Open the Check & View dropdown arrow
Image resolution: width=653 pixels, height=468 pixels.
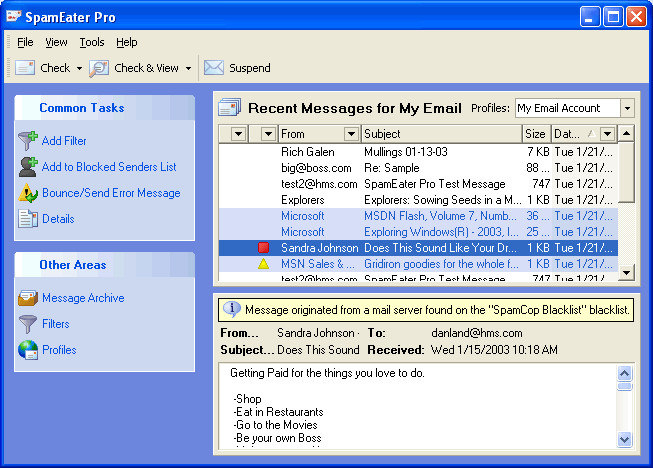click(x=188, y=68)
